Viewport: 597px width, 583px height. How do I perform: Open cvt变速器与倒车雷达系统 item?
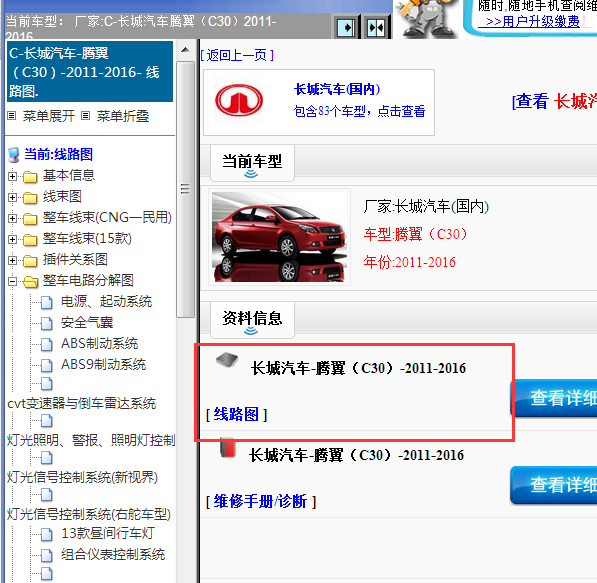pyautogui.click(x=82, y=404)
